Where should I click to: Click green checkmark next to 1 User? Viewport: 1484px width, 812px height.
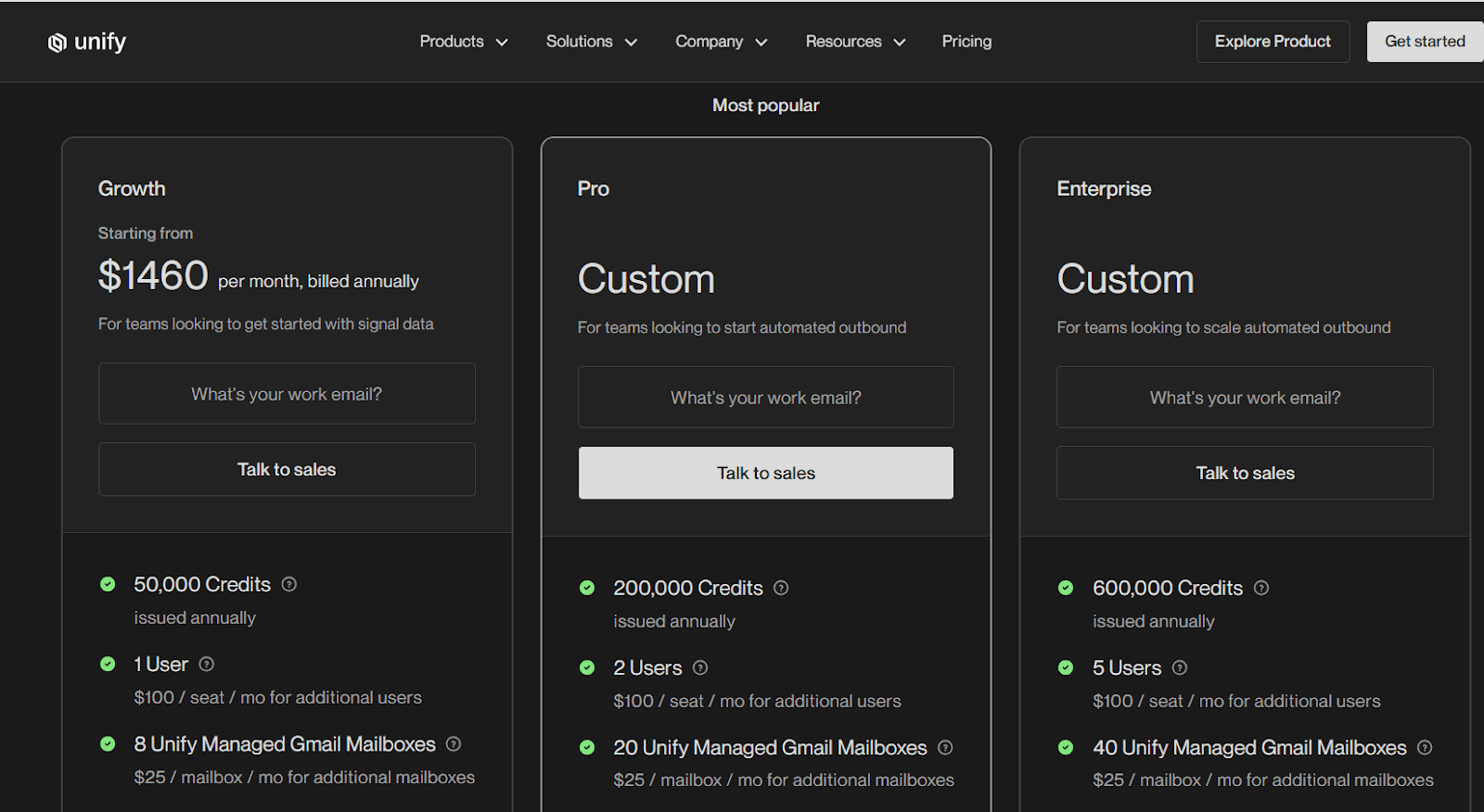108,664
